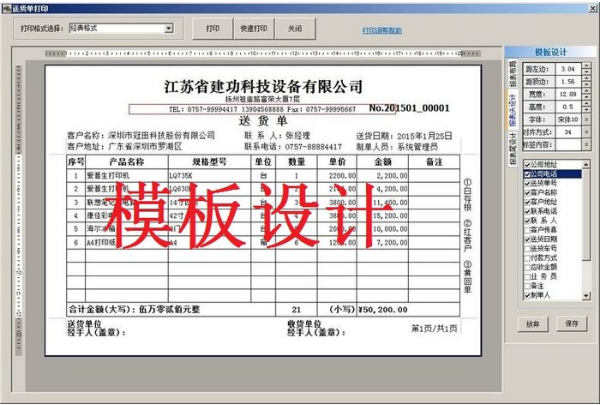This screenshot has height=406, width=603.
Task: Decrease 距左边 with the down spinner arrow
Action: tap(586, 72)
